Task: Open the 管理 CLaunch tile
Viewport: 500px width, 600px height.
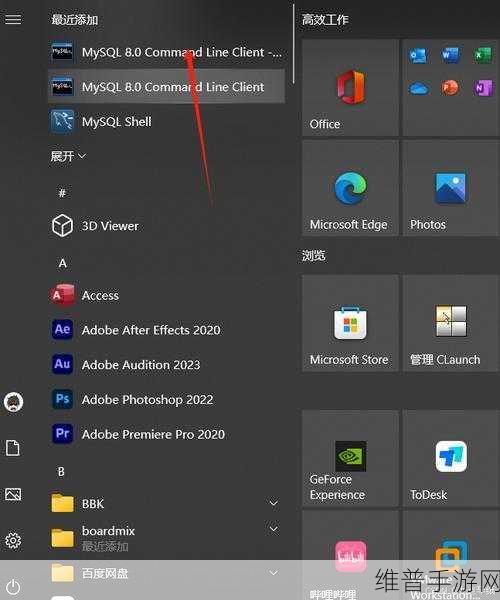Action: click(x=451, y=323)
